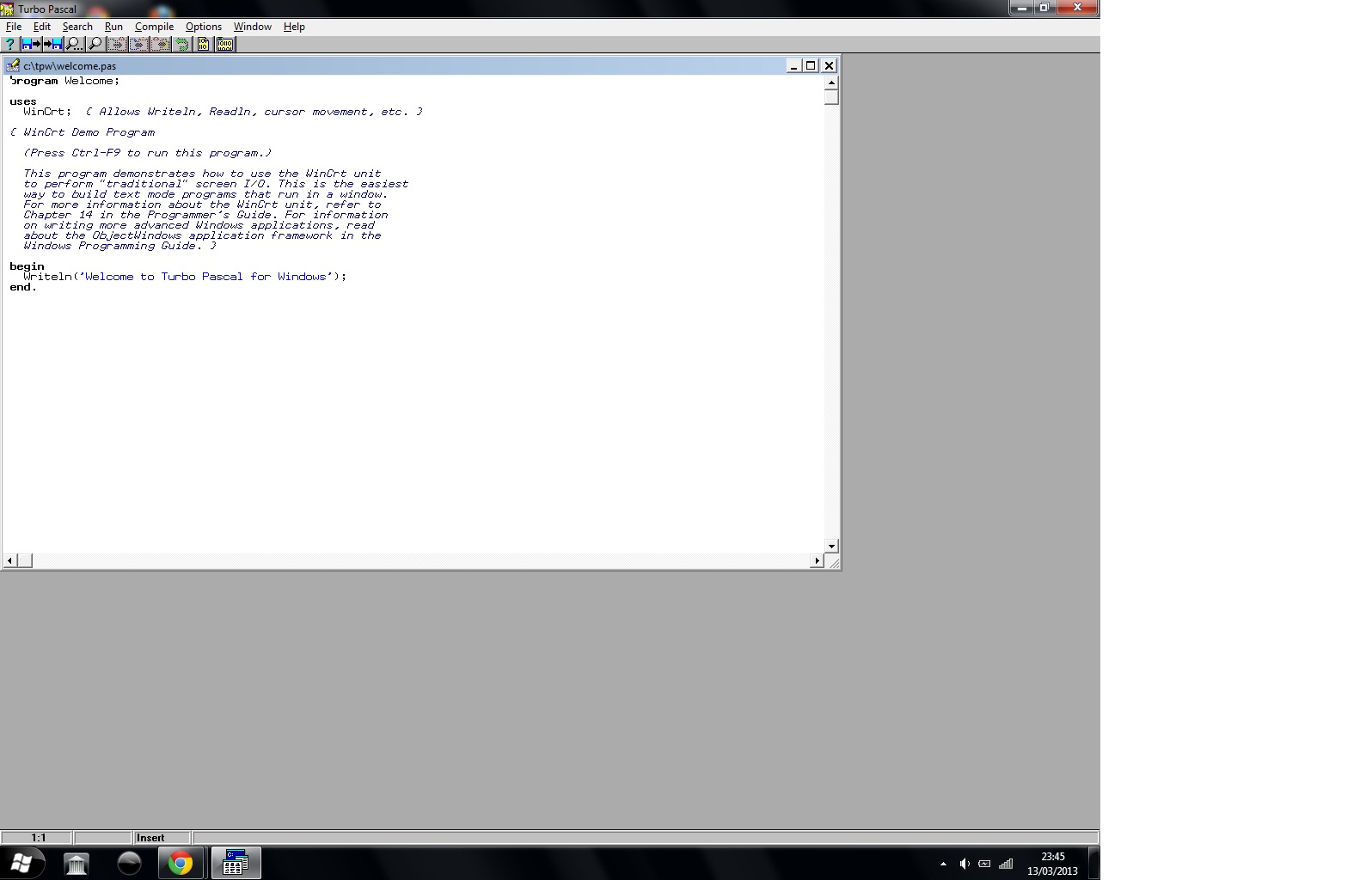This screenshot has width=1372, height=880.
Task: Click the Search again magnifier icon
Action: (95, 44)
